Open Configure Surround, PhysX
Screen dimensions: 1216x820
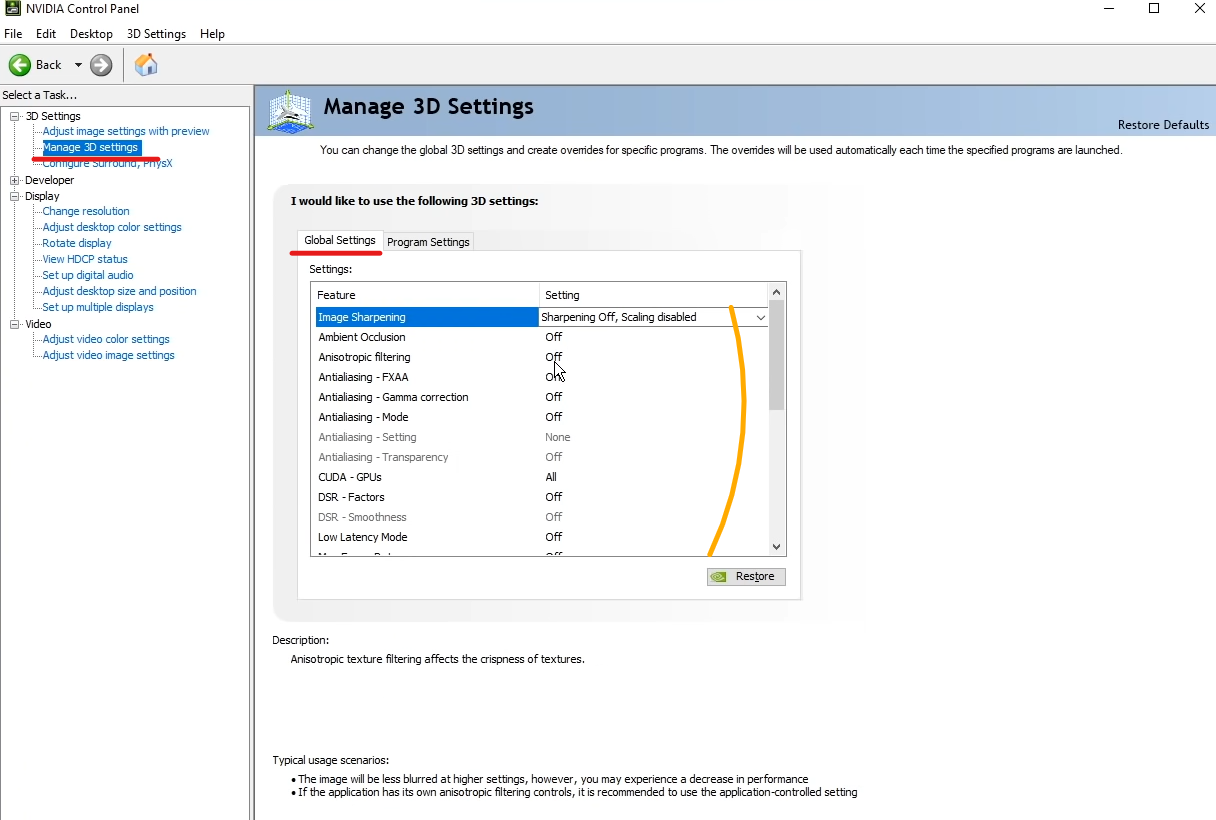tap(107, 163)
